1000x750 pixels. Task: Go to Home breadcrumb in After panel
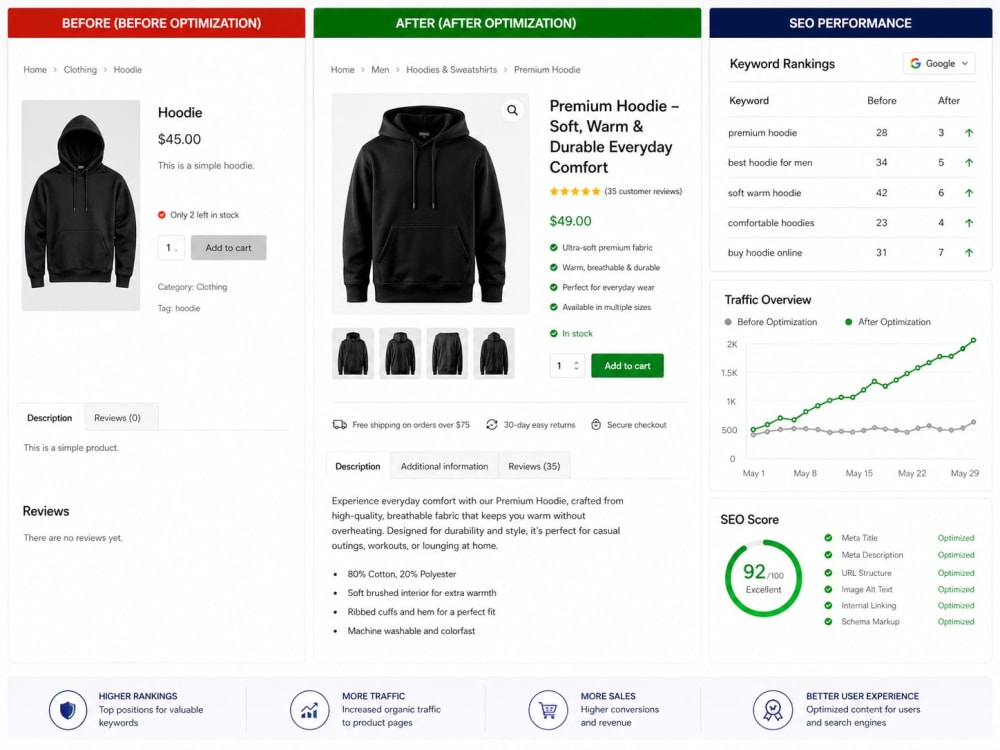click(342, 70)
